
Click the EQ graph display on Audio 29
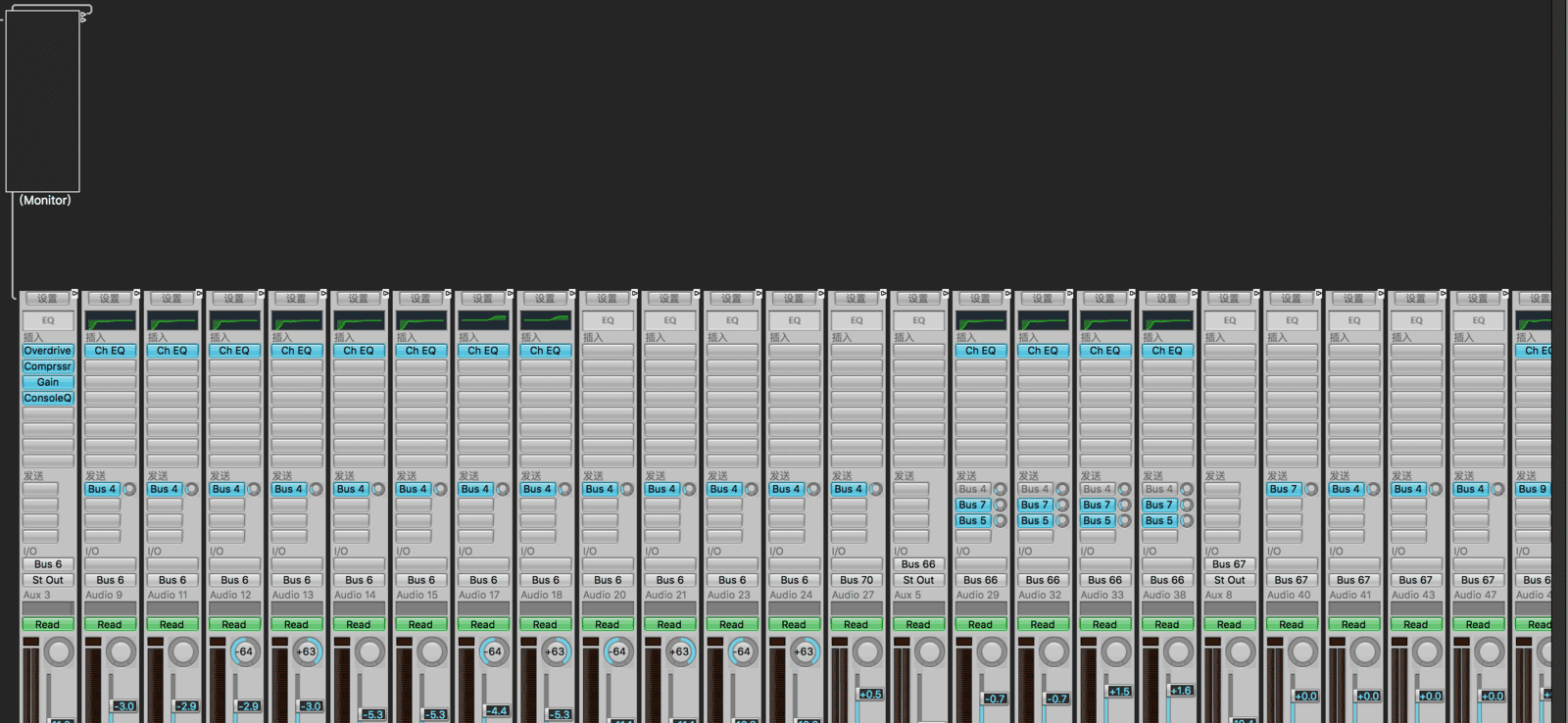point(980,321)
